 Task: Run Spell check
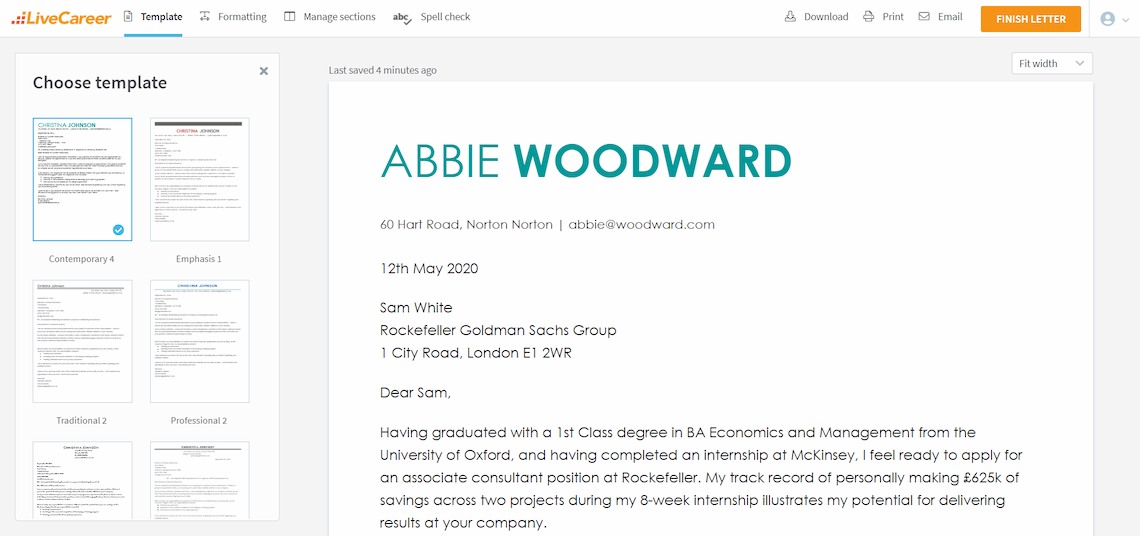pyautogui.click(x=431, y=17)
